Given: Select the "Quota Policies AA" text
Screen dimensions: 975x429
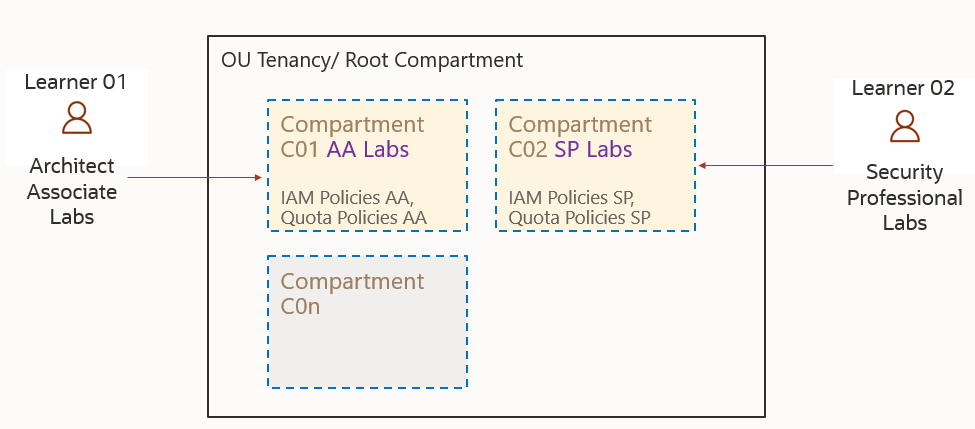Looking at the screenshot, I should pyautogui.click(x=354, y=217).
